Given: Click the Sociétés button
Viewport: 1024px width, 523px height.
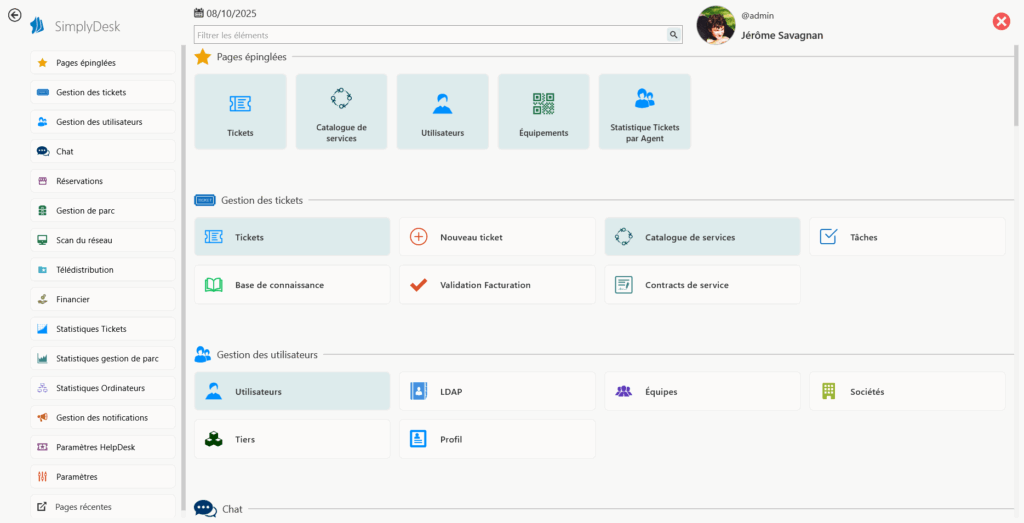Looking at the screenshot, I should tap(906, 392).
